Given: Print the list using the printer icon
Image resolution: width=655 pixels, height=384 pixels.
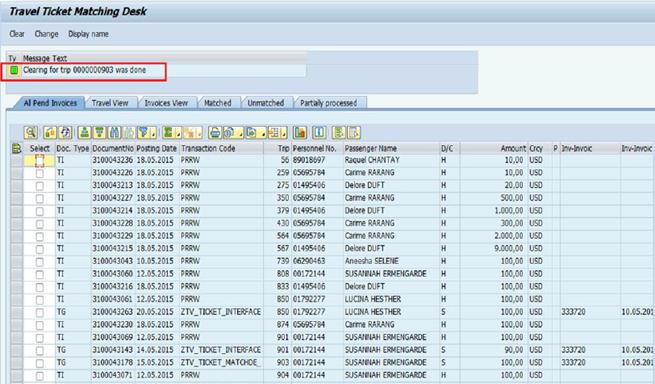Looking at the screenshot, I should [215, 132].
